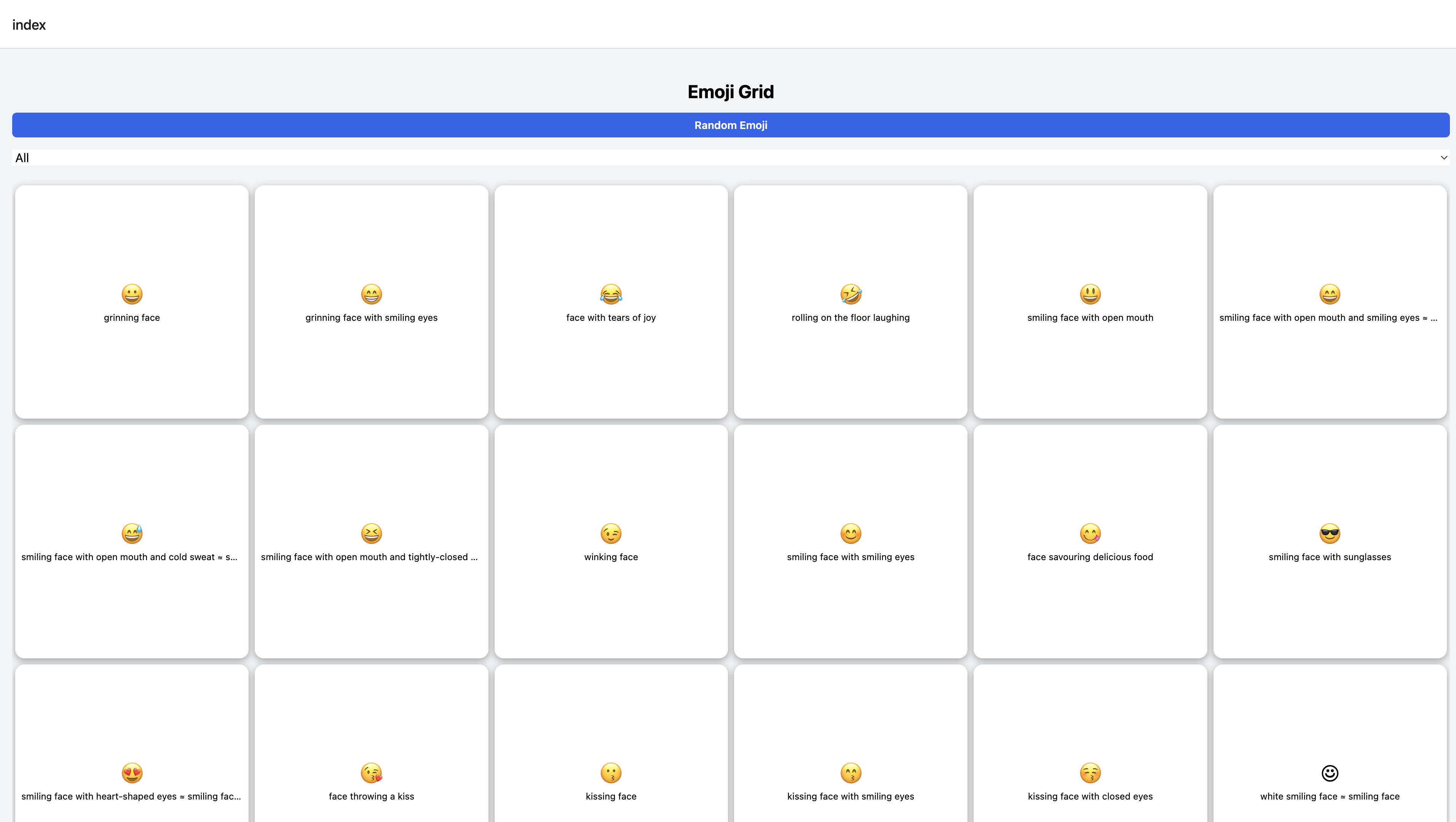Click the 'rolling on the floor laughing' label
Image resolution: width=1456 pixels, height=822 pixels.
(x=851, y=317)
